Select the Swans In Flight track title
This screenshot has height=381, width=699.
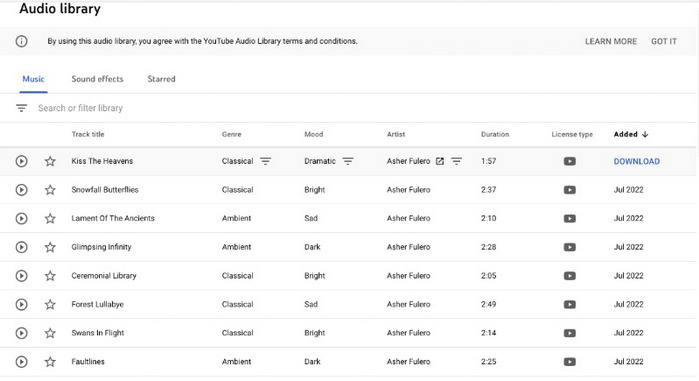(x=98, y=333)
